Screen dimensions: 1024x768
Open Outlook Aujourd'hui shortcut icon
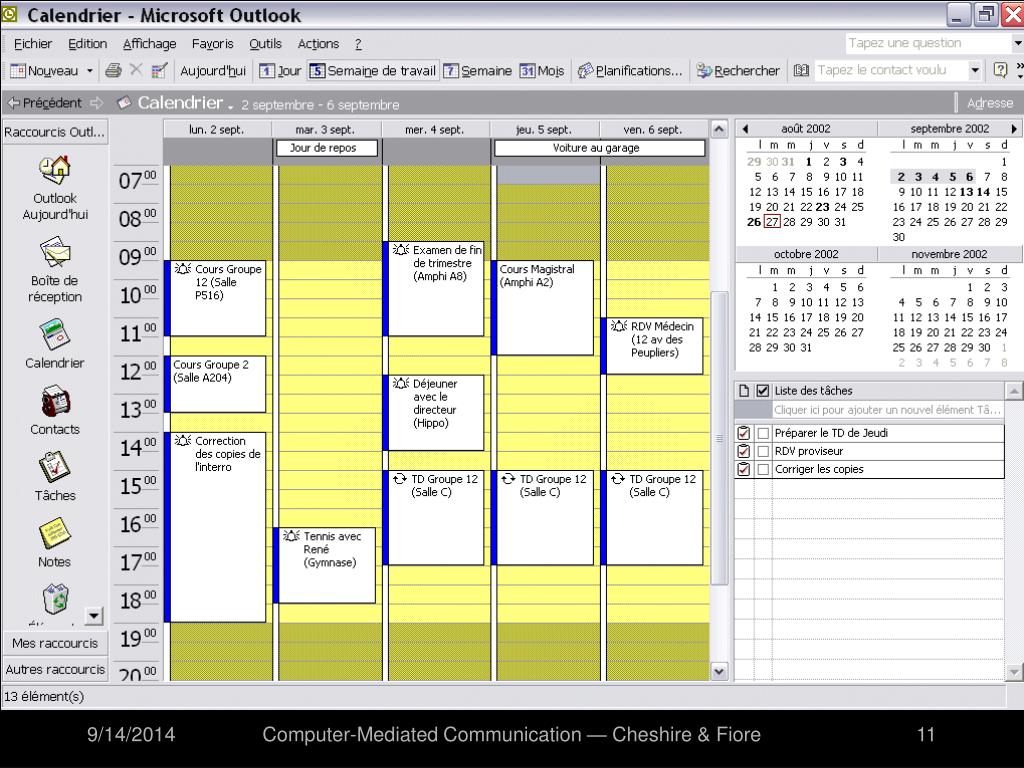coord(55,170)
